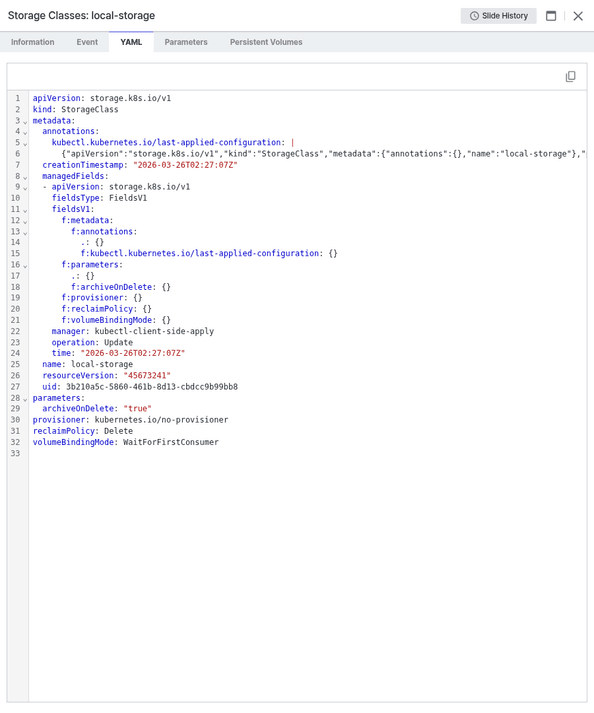Click 'volumeBindingMode: WaitForFirstConsumer' line

pos(126,442)
